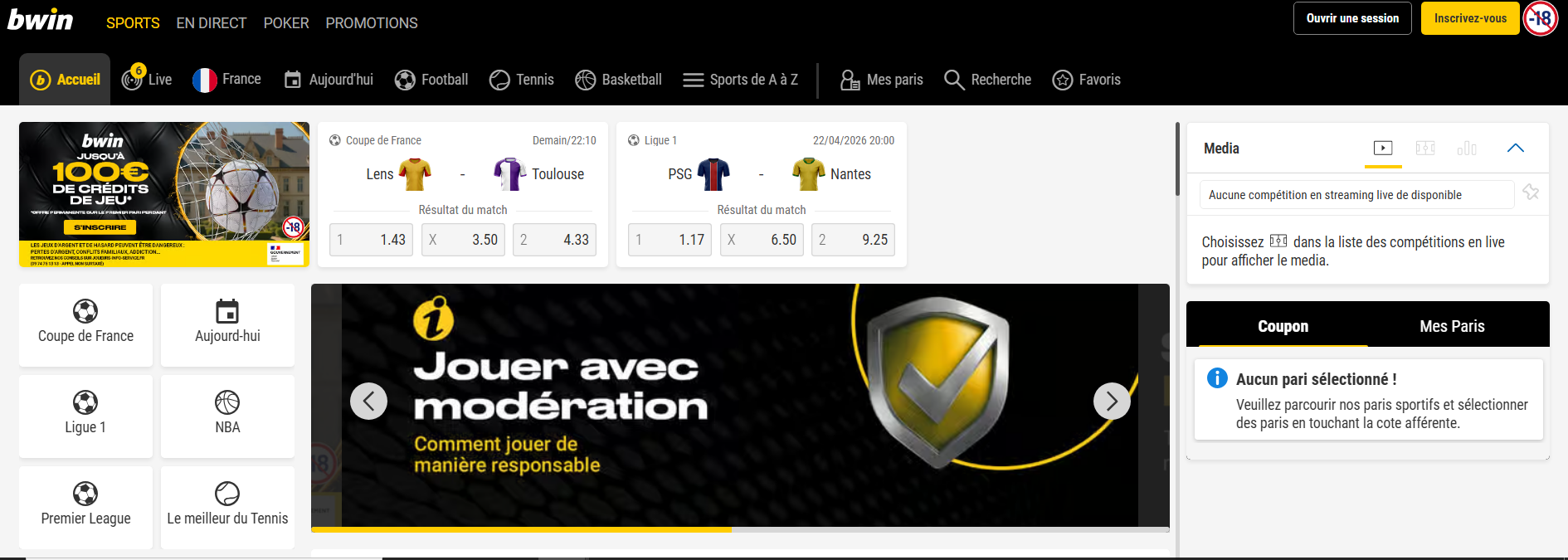Select the France flag filter

226,80
